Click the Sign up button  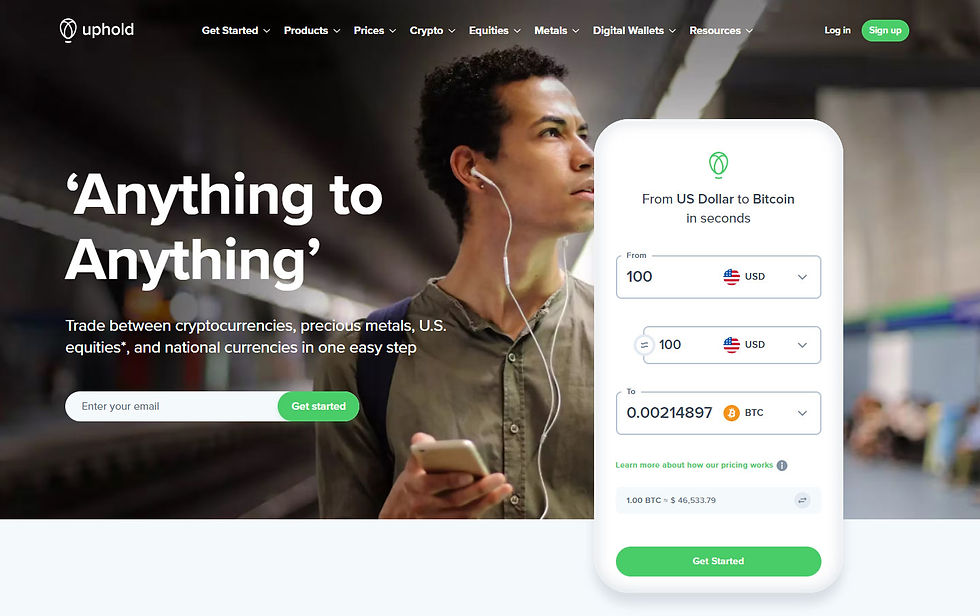(885, 31)
